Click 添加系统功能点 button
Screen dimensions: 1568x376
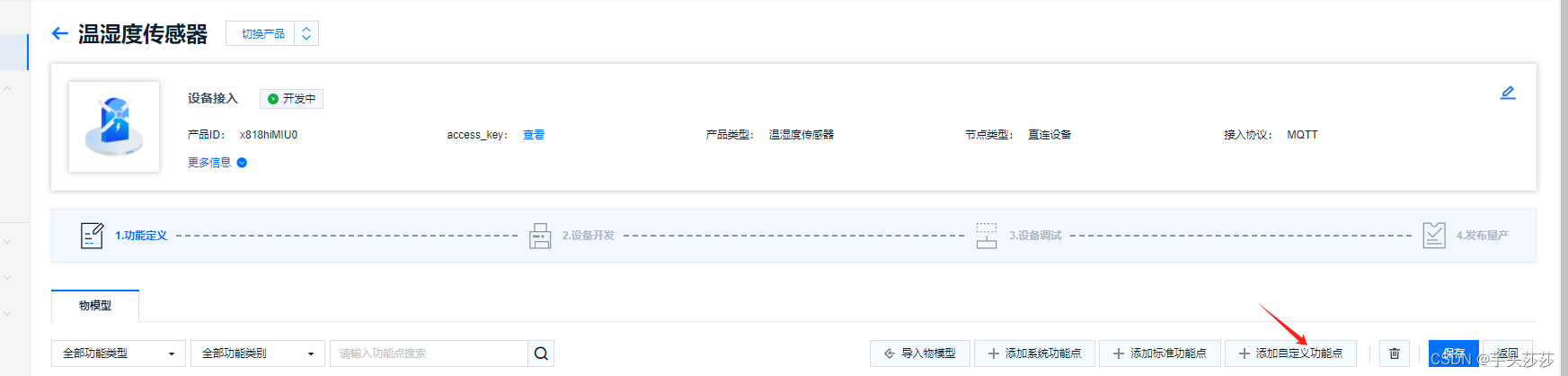[1034, 354]
